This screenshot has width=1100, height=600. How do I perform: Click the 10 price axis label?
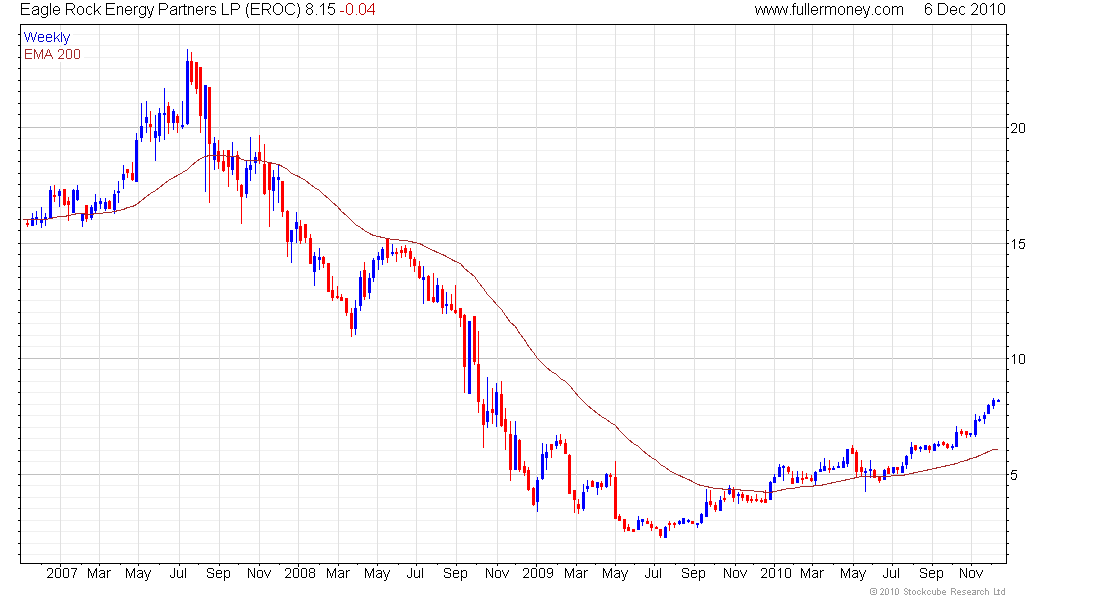pos(1017,359)
